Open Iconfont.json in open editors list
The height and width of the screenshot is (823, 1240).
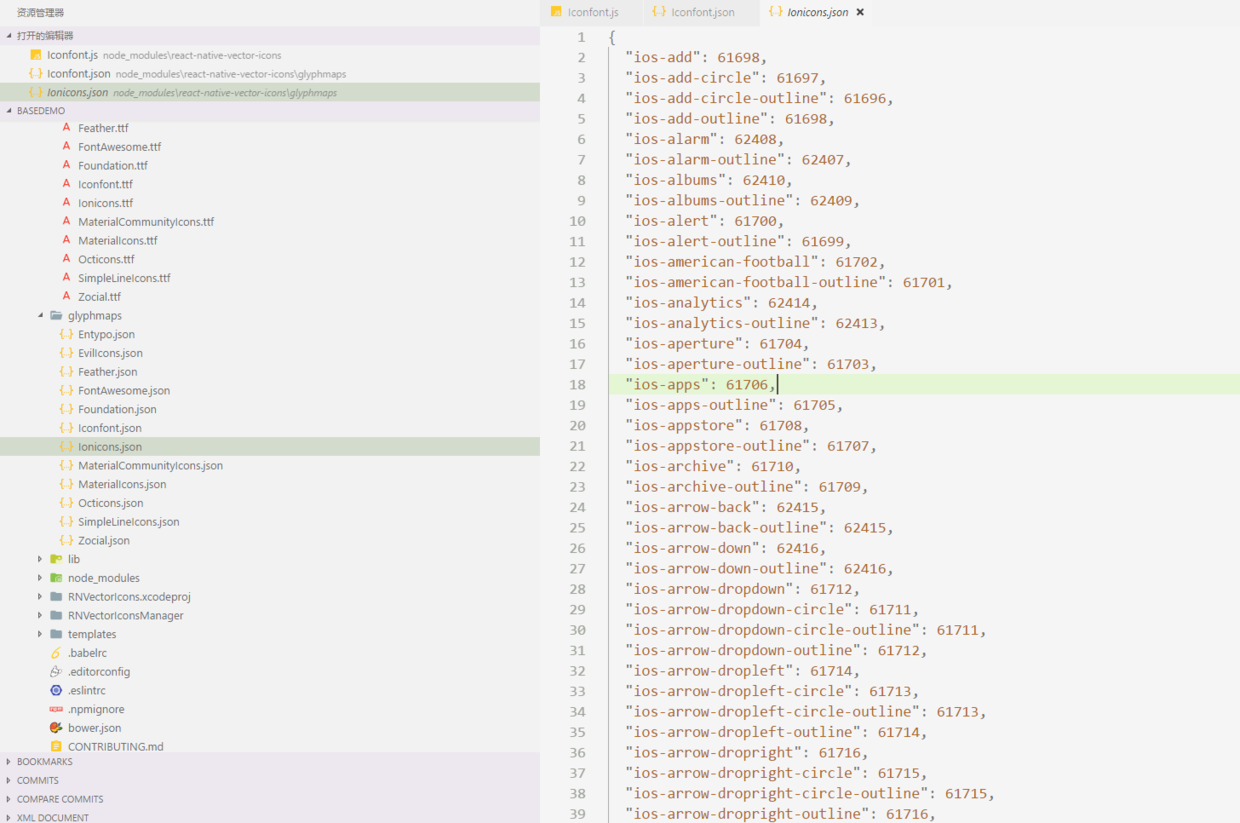click(x=270, y=73)
